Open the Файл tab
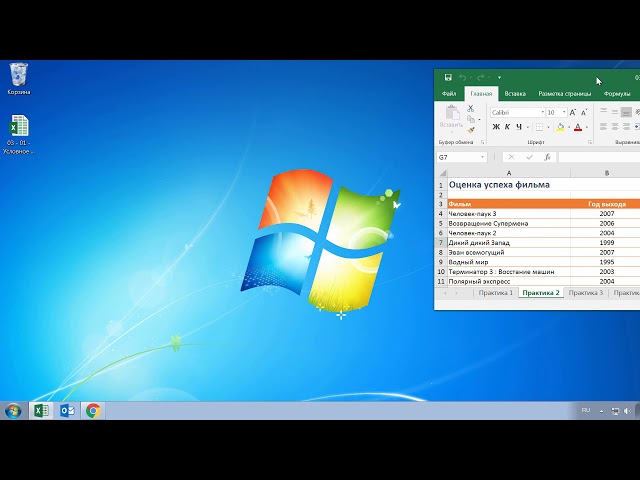640x480 pixels. [x=449, y=93]
